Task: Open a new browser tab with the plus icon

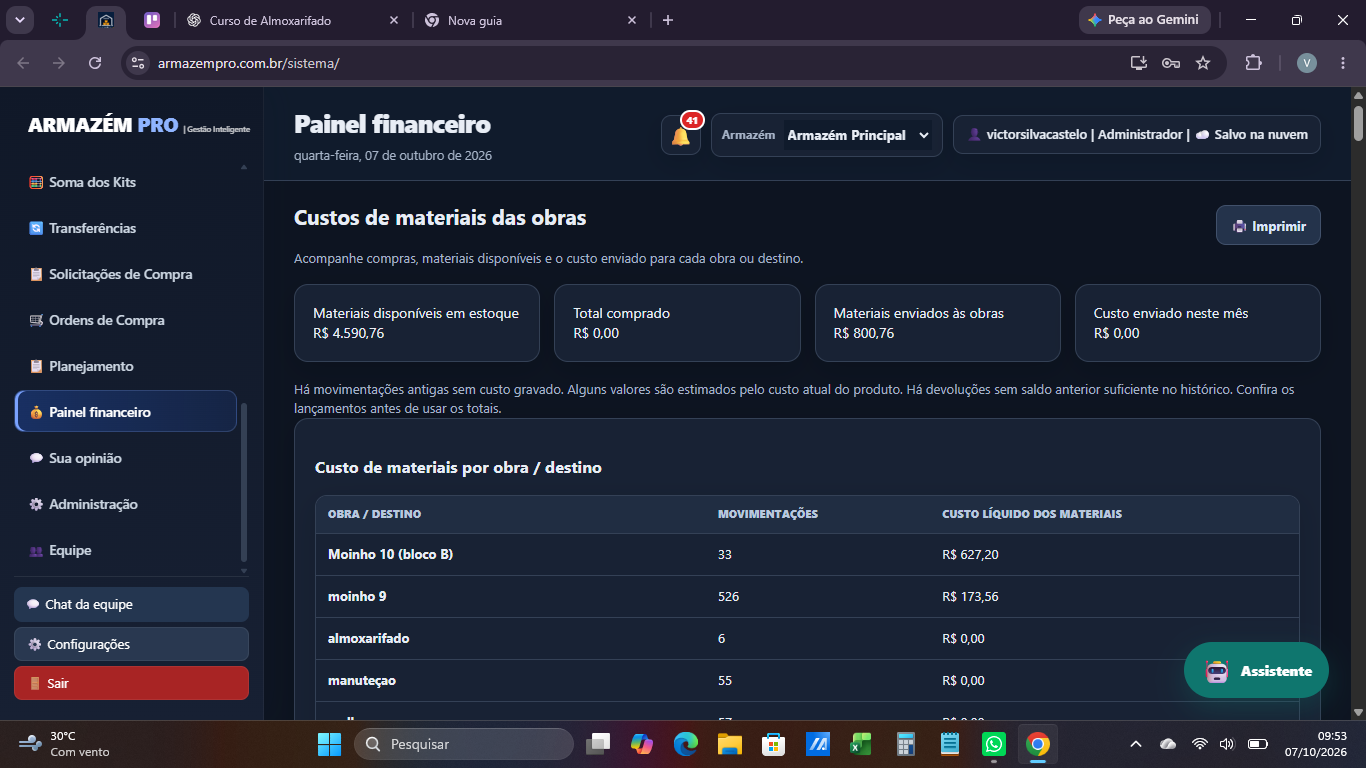Action: pyautogui.click(x=668, y=20)
